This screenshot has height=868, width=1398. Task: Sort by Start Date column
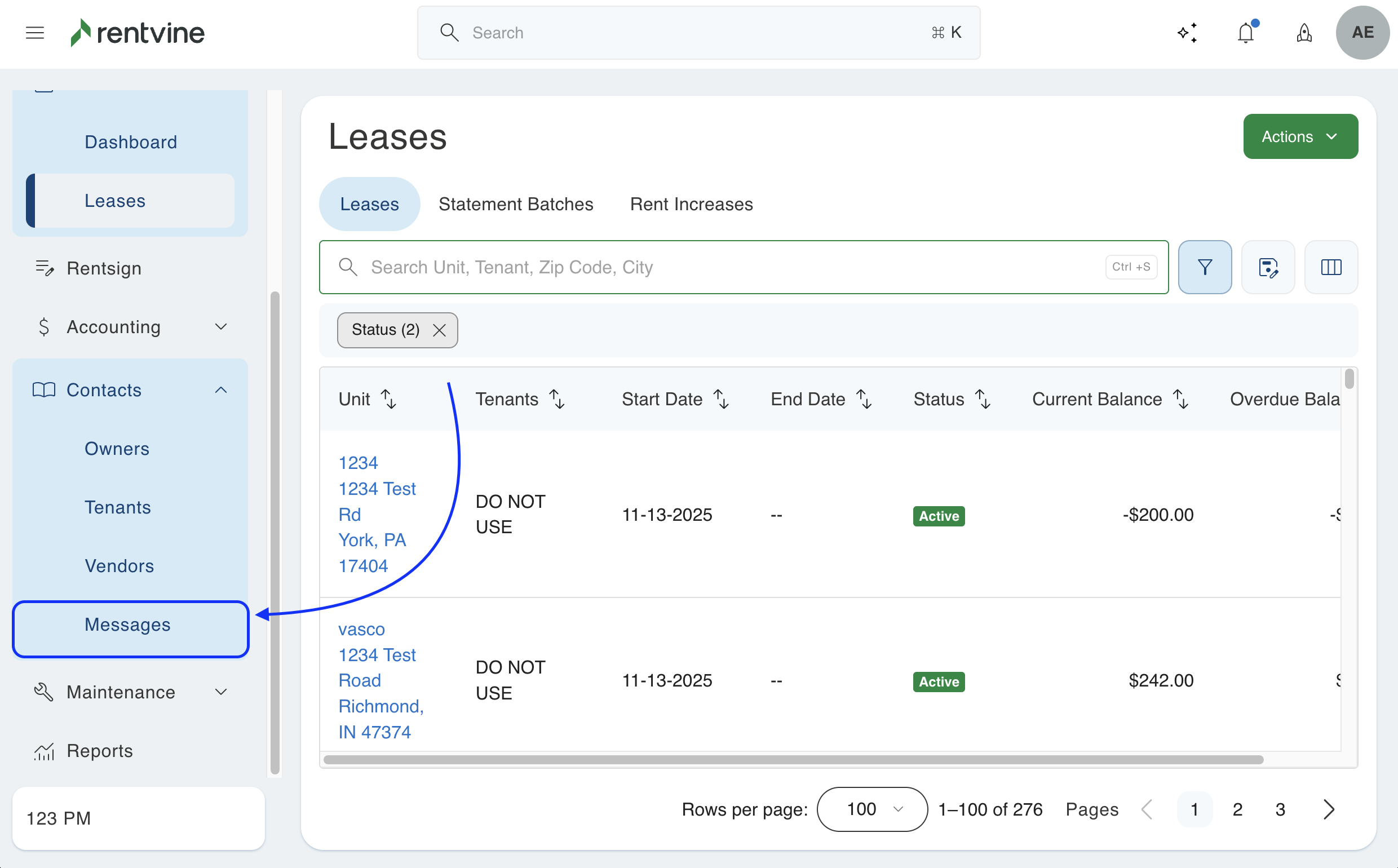(720, 399)
